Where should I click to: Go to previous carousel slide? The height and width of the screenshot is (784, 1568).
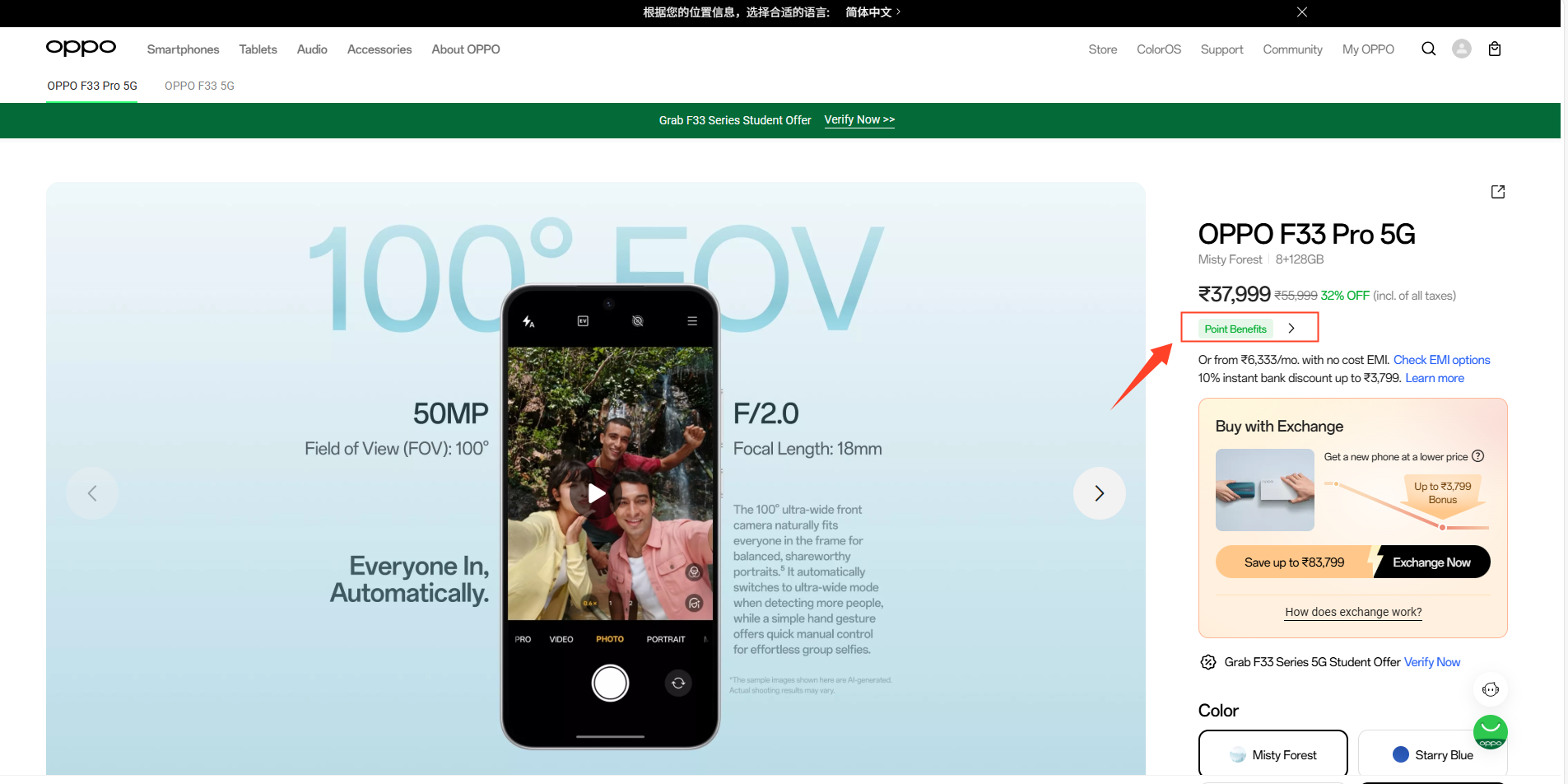[92, 493]
